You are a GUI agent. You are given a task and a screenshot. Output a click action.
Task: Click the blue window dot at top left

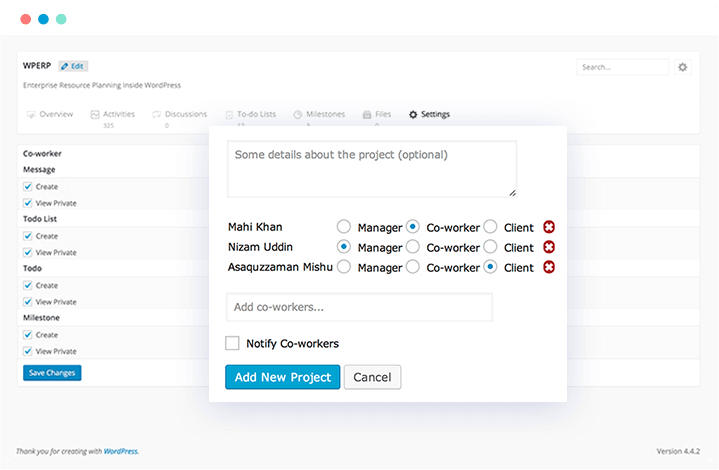point(44,19)
